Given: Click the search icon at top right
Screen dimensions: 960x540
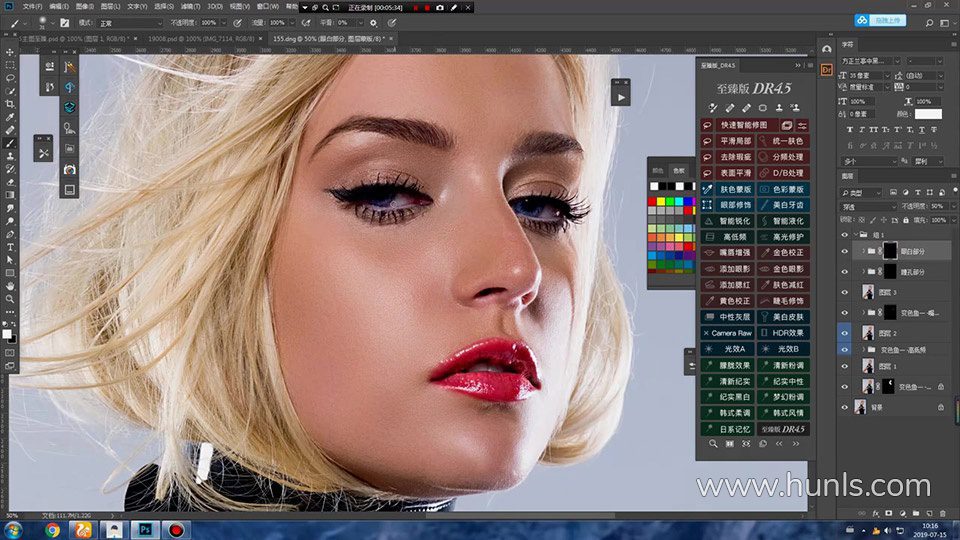Looking at the screenshot, I should click(929, 23).
